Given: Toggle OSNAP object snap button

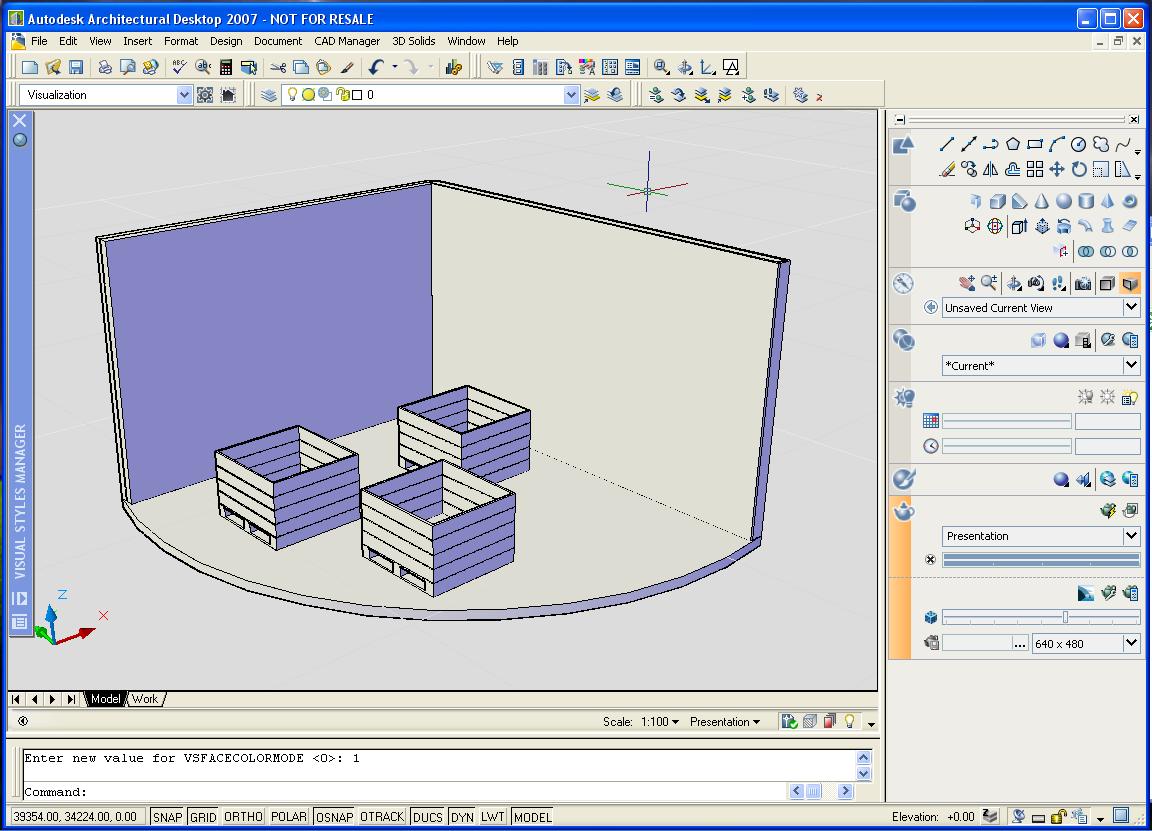Looking at the screenshot, I should [334, 817].
